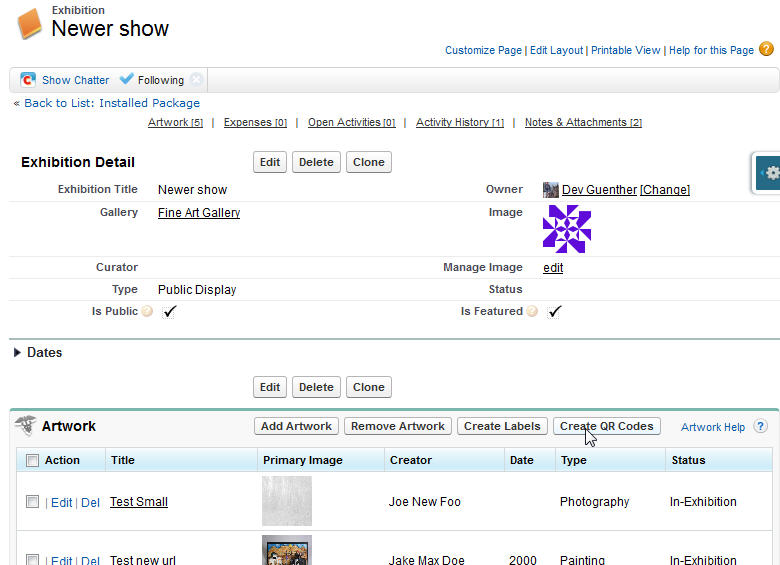Expand the Dates section
The image size is (780, 565).
(17, 353)
